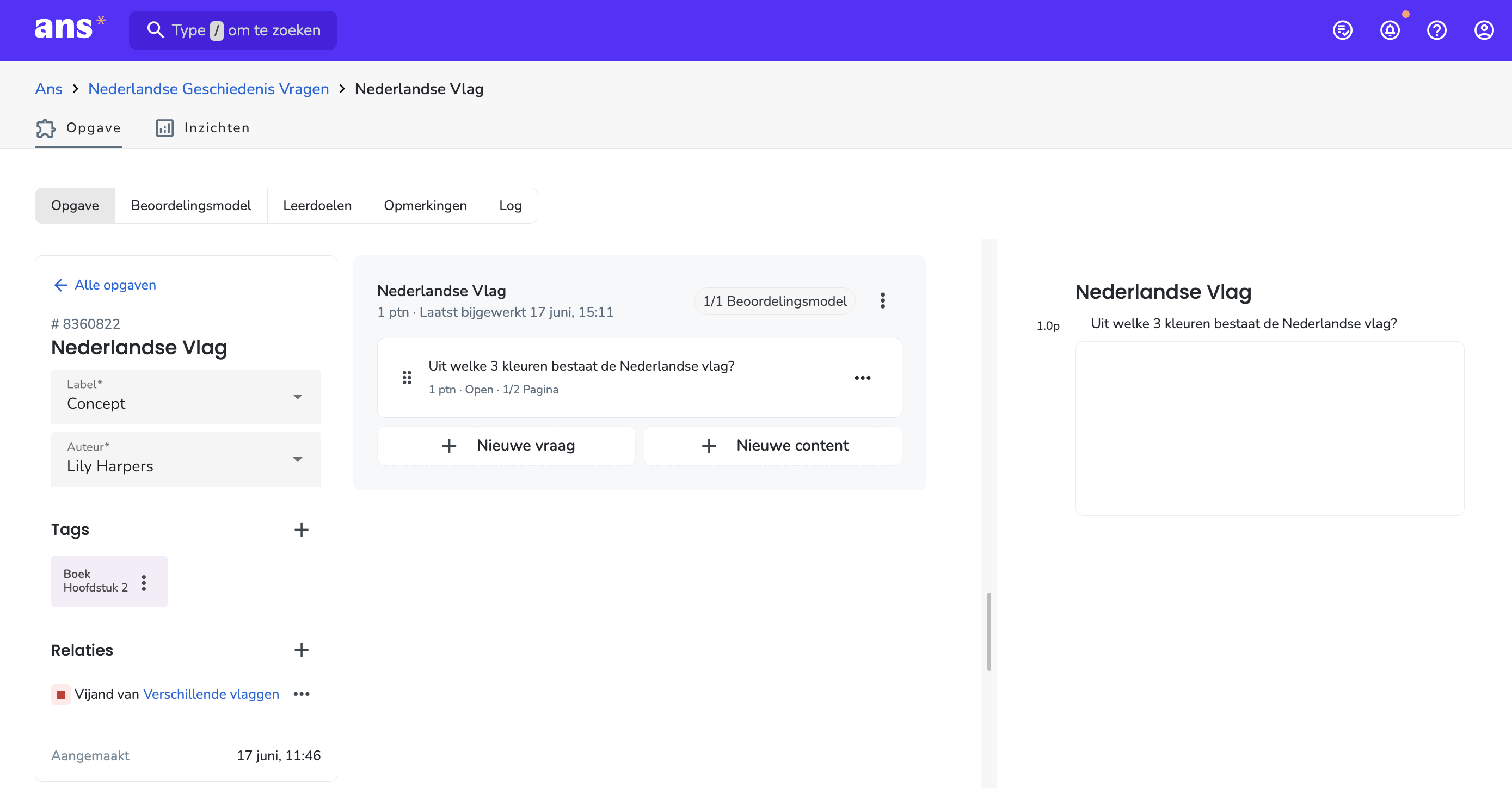Add a new tag with plus icon
Screen dimensions: 1512x788
(301, 530)
